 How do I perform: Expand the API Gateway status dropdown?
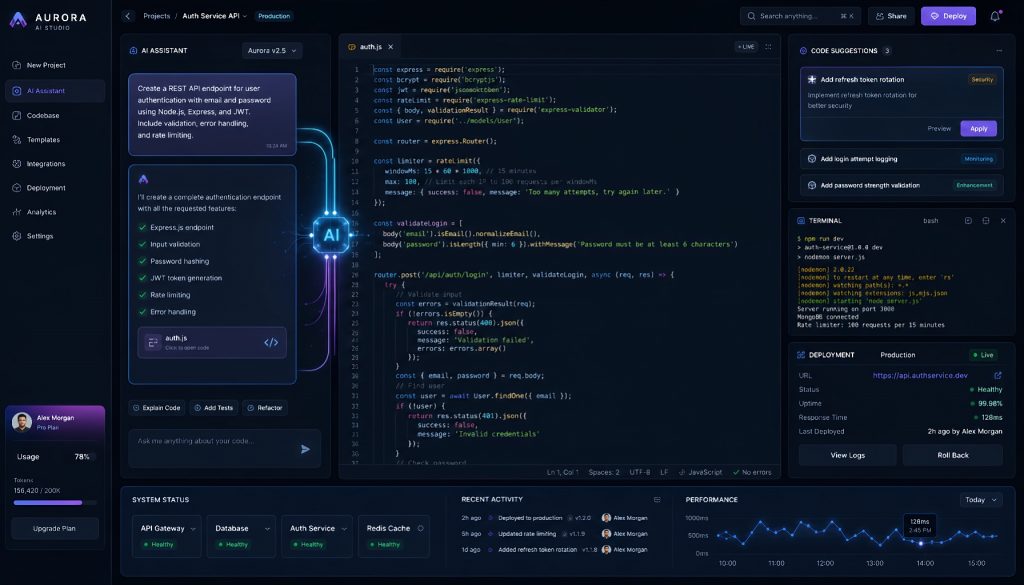(193, 529)
